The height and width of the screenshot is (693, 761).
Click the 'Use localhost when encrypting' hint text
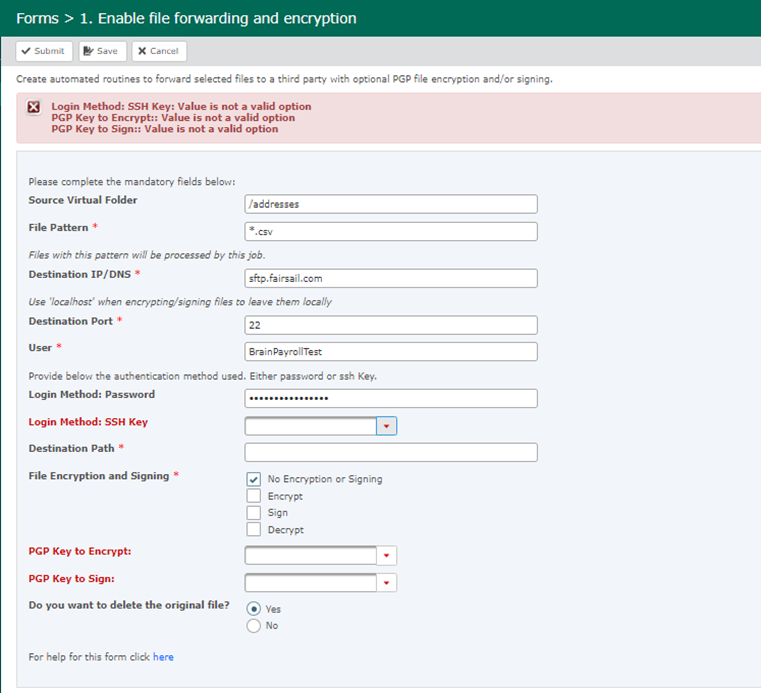[x=180, y=302]
